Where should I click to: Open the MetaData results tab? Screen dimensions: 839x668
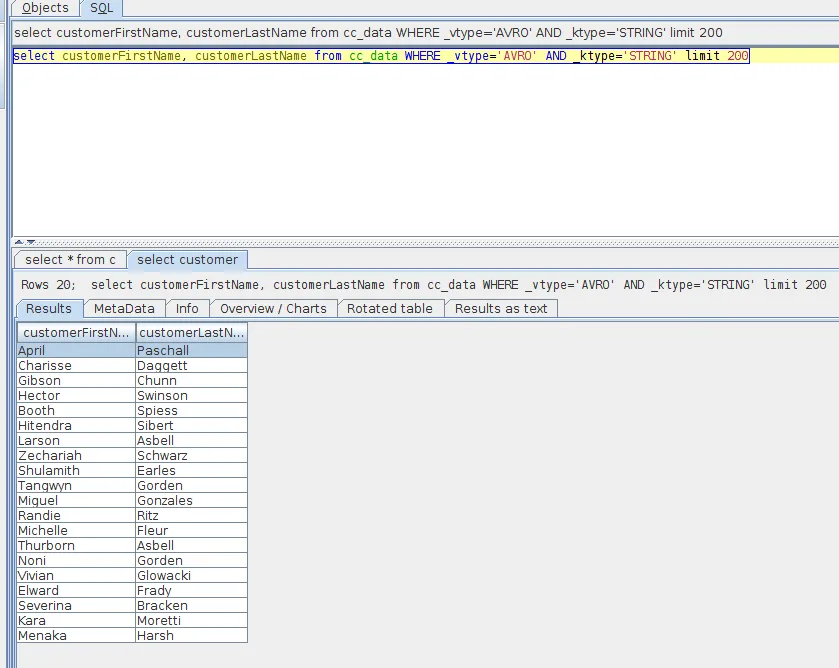124,308
